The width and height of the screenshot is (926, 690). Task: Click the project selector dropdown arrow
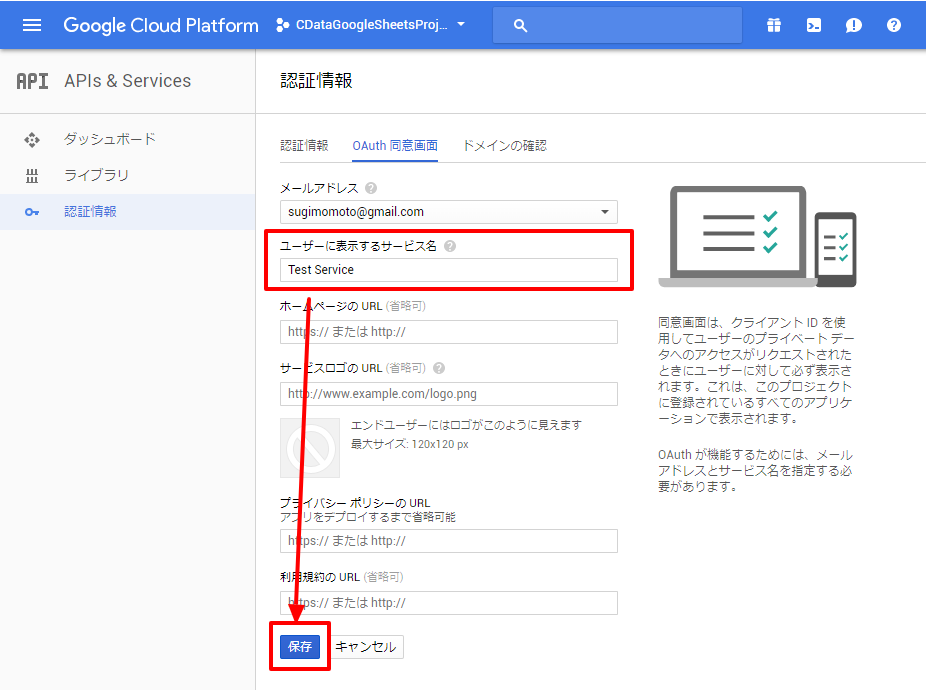point(461,25)
